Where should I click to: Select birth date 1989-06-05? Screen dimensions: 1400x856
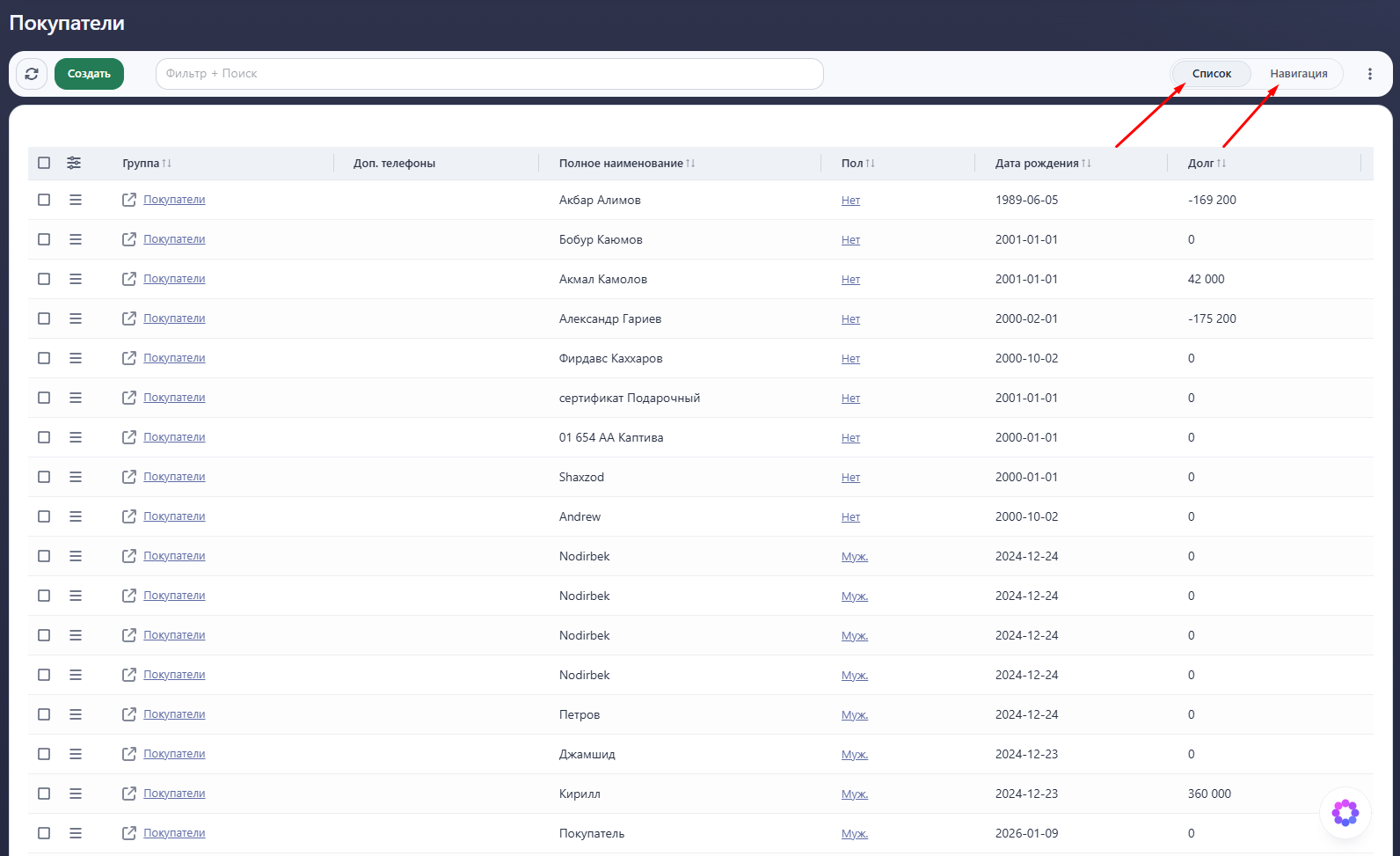pyautogui.click(x=1026, y=200)
